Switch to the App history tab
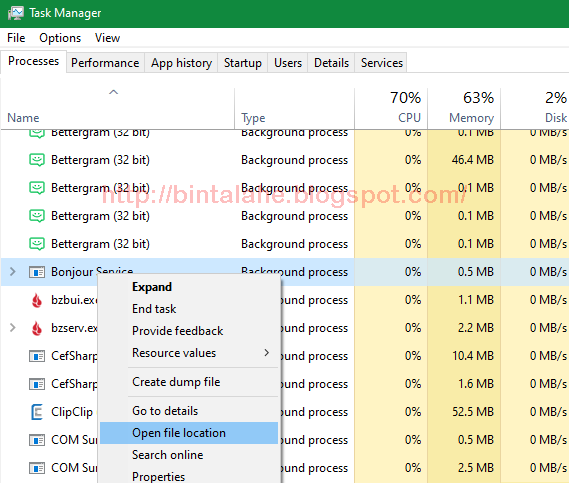This screenshot has height=483, width=569. point(181,63)
